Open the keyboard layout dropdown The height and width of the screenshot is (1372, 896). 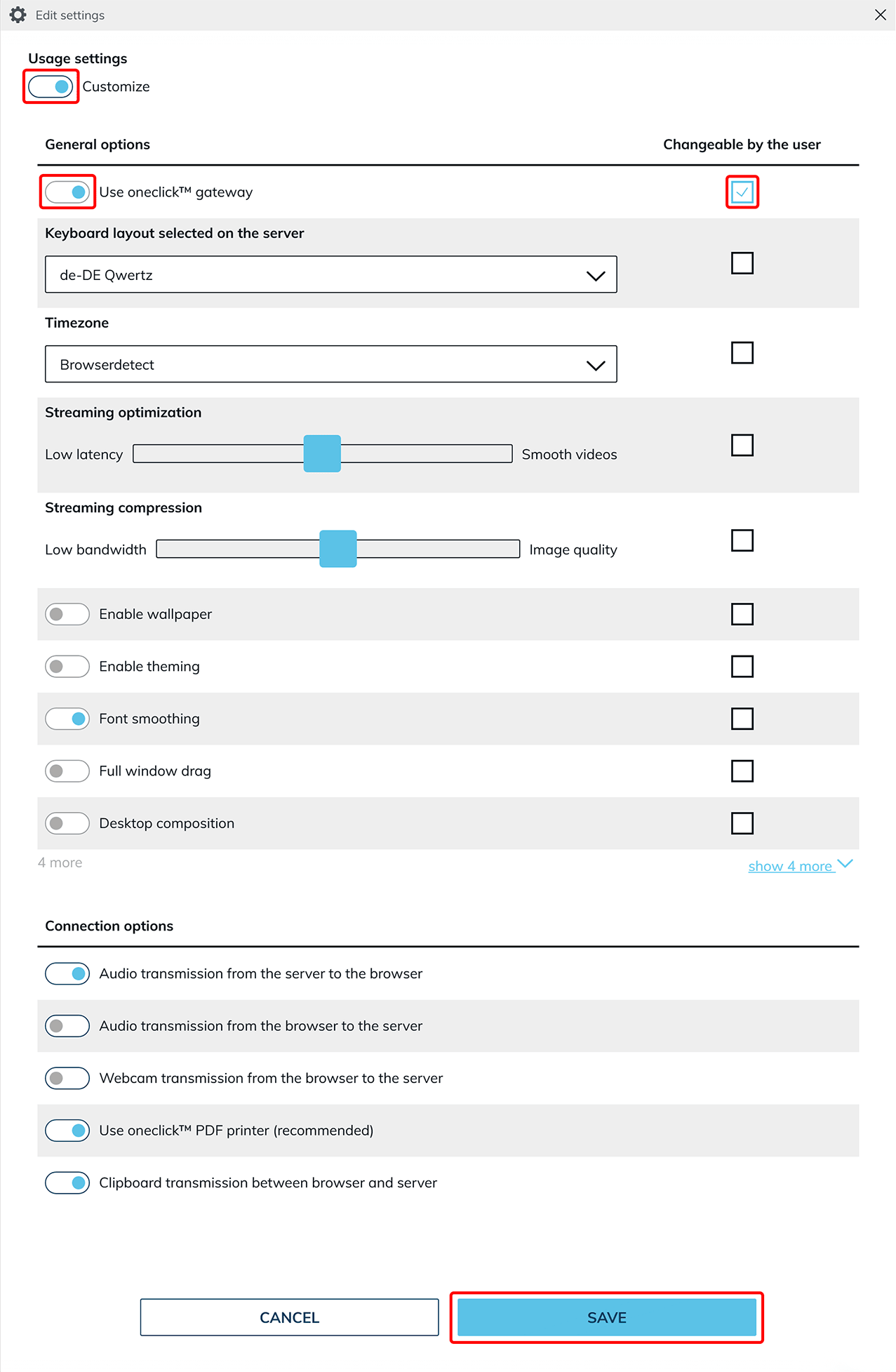pyautogui.click(x=330, y=274)
